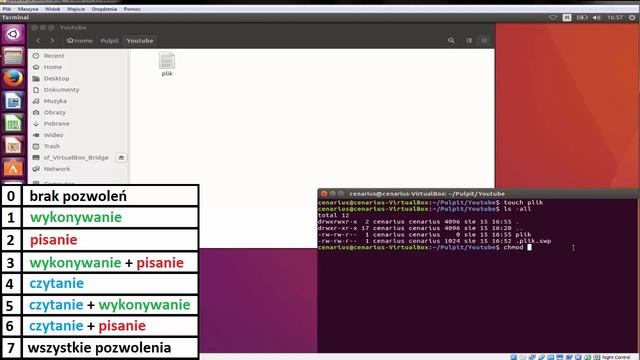
Task: Open the network indicator in top panel
Action: click(x=553, y=18)
